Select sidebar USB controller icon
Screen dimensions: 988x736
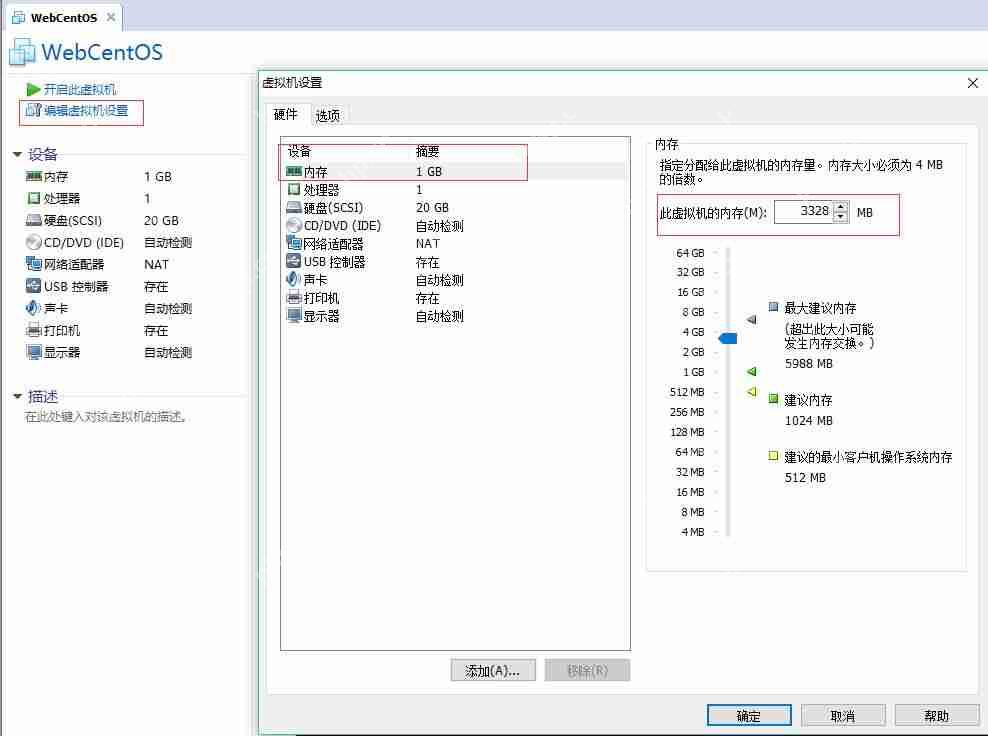(33, 286)
